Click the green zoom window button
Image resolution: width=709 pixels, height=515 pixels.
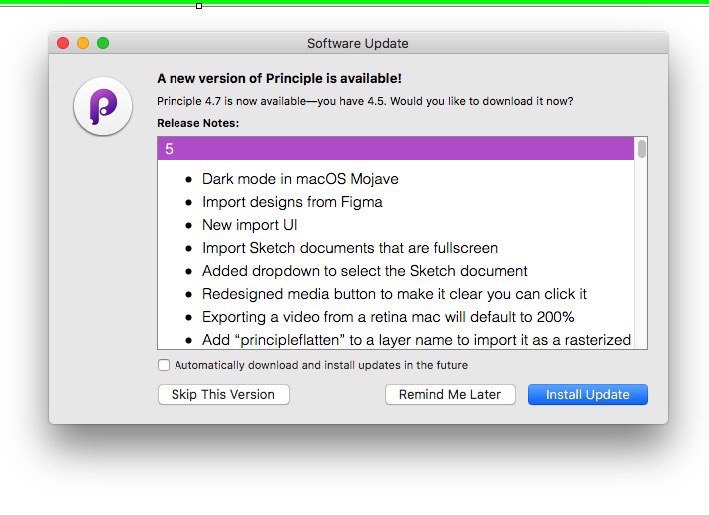[103, 43]
